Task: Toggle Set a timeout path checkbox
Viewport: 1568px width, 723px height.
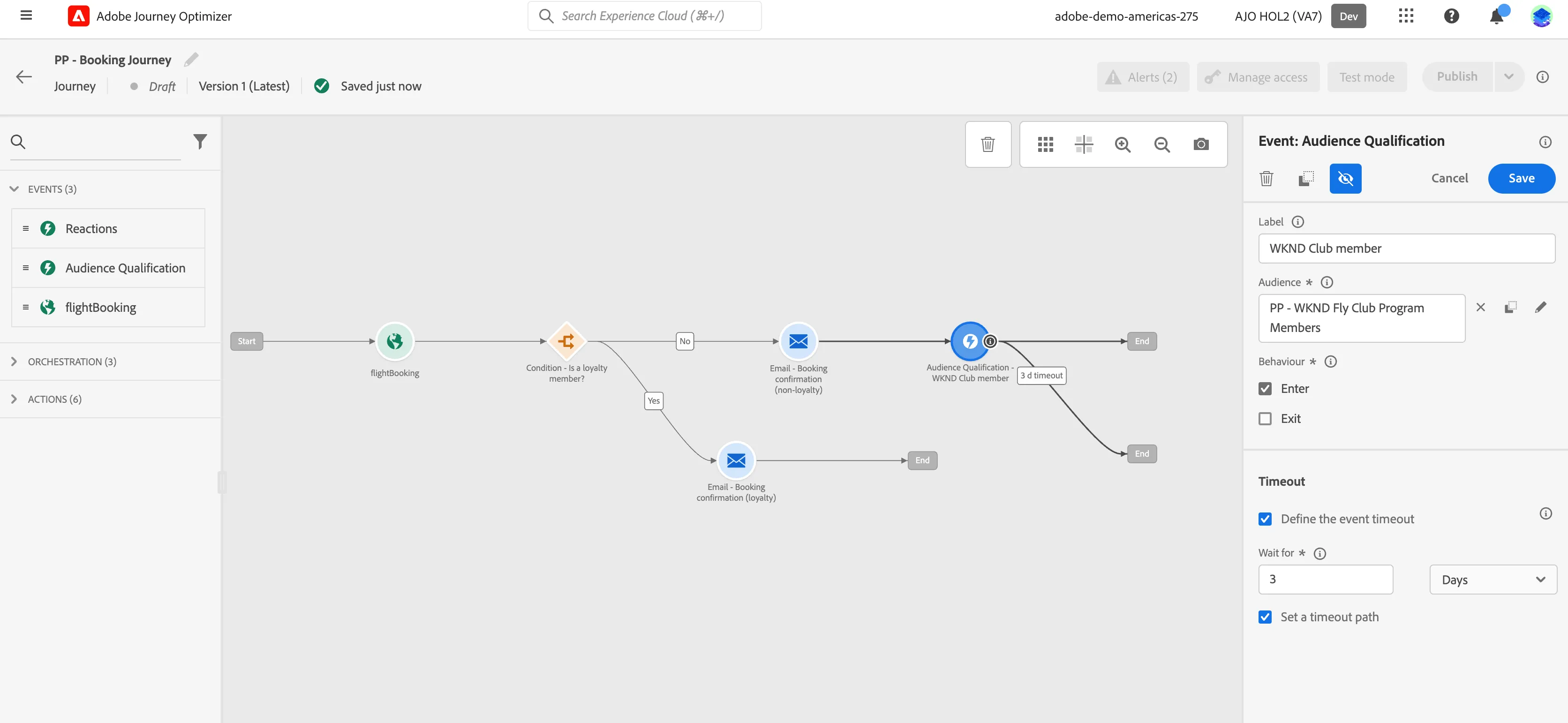Action: pos(1265,617)
